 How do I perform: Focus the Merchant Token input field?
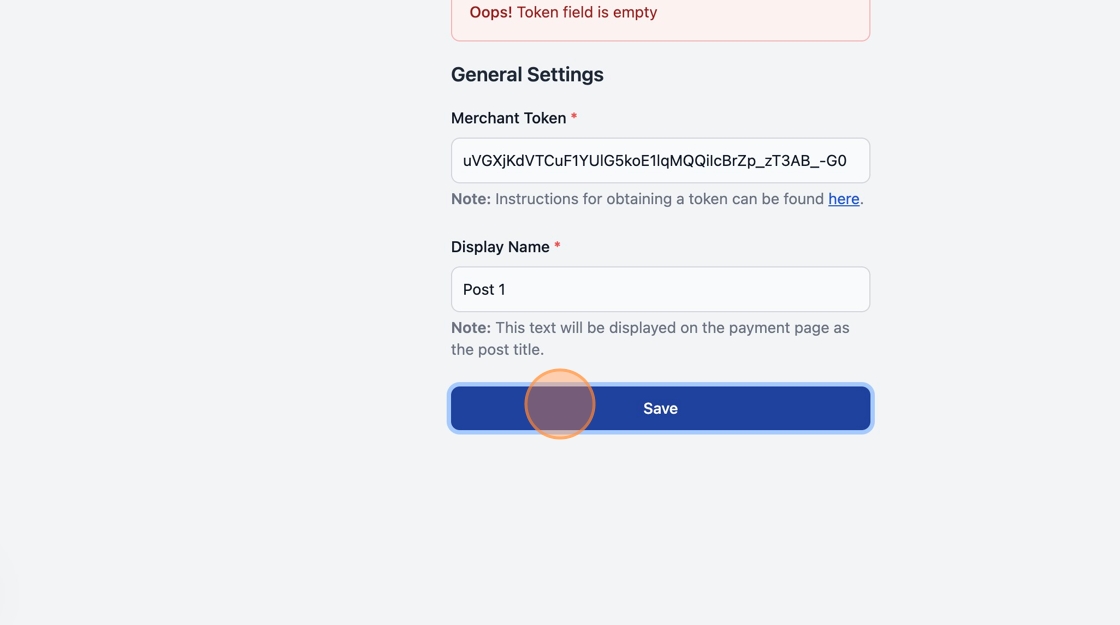pos(660,161)
